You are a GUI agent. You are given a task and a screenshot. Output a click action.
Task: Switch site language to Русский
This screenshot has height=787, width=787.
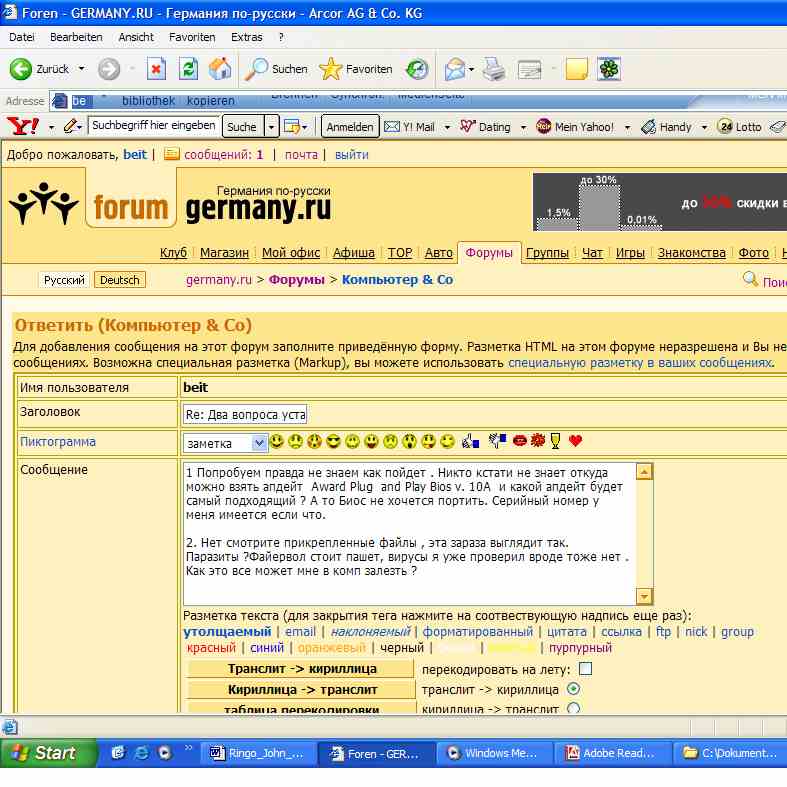tap(64, 280)
